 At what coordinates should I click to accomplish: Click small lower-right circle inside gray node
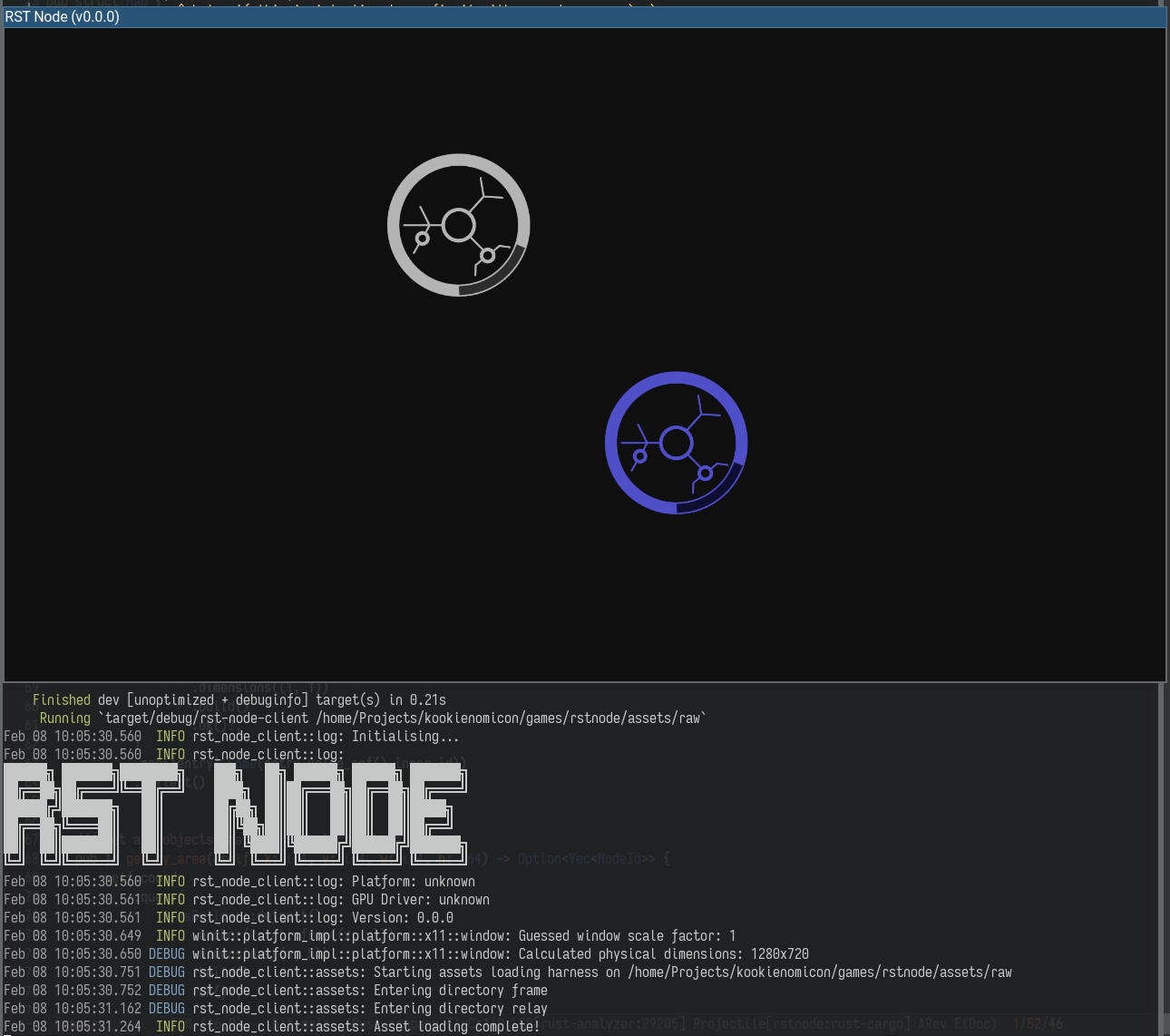[488, 256]
